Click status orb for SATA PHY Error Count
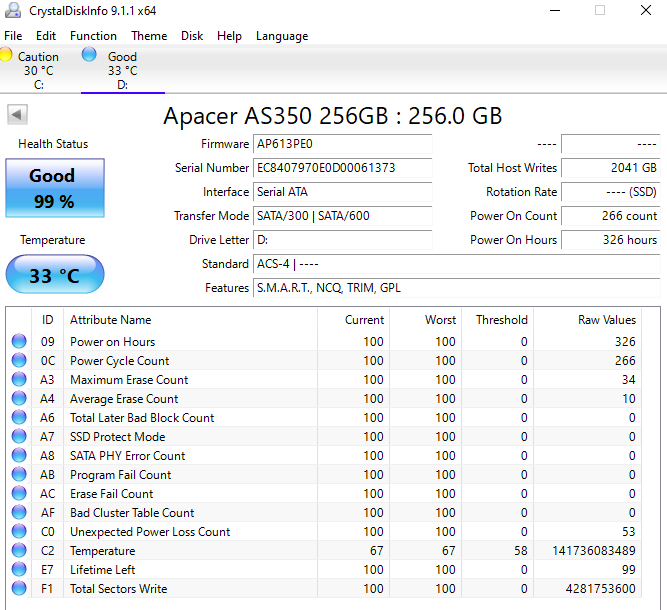 (19, 455)
